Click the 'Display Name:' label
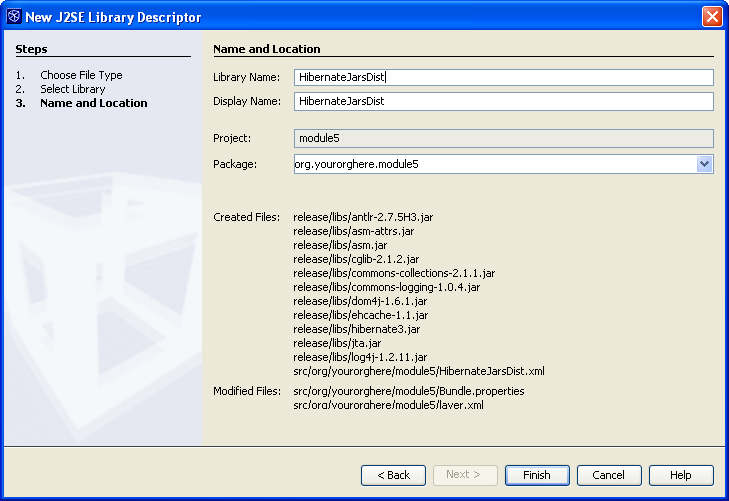This screenshot has height=501, width=729. tap(247, 101)
